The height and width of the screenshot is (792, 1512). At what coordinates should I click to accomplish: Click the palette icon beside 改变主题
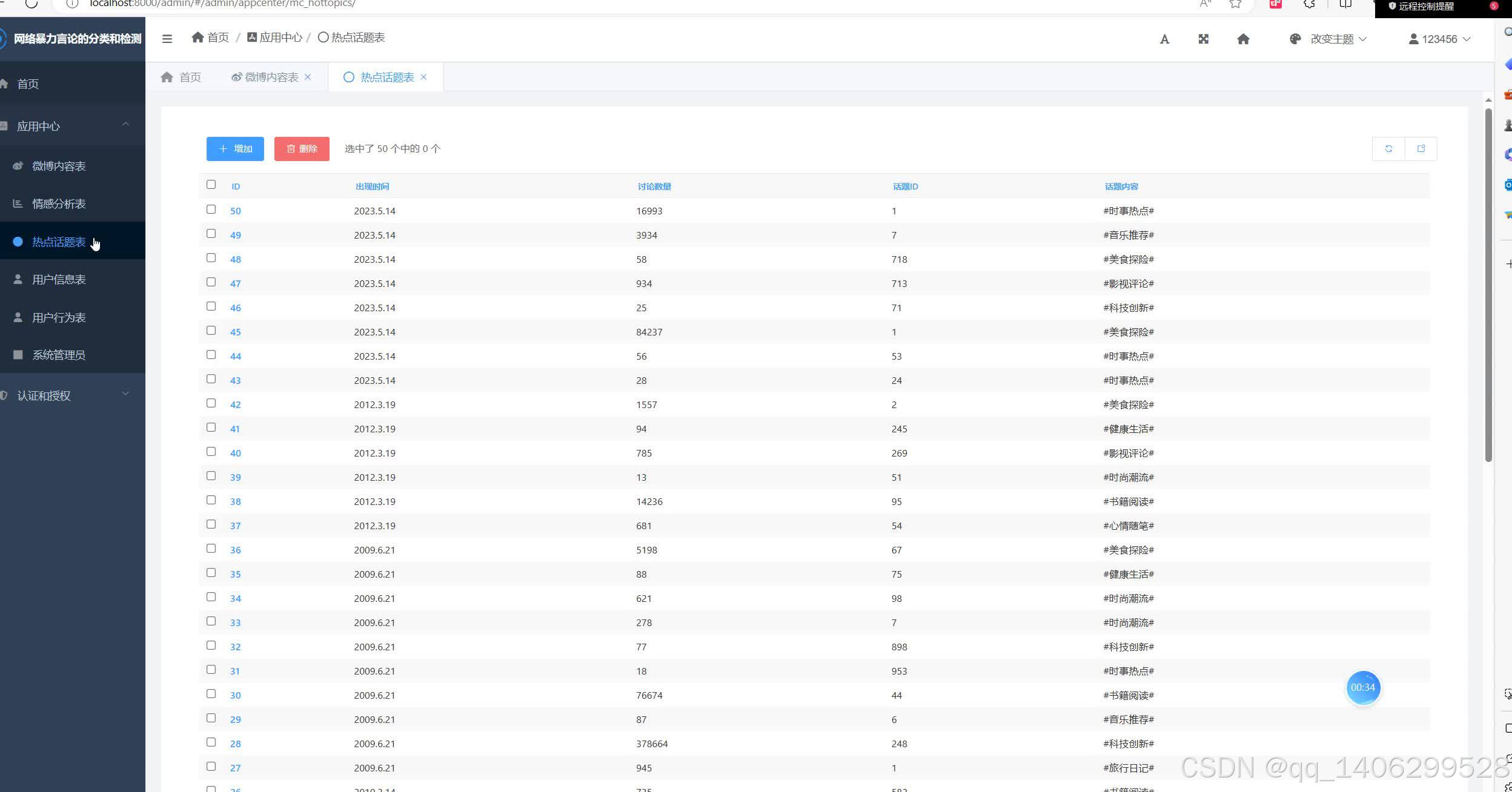1295,39
